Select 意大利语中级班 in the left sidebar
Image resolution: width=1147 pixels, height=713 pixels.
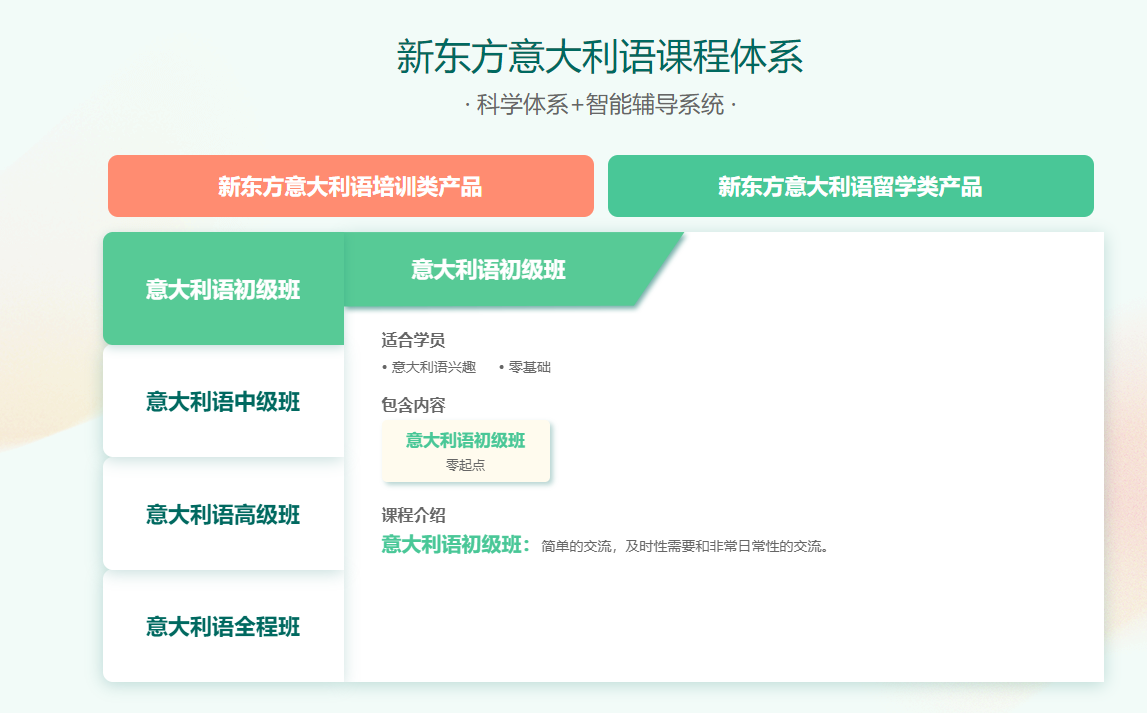click(223, 402)
